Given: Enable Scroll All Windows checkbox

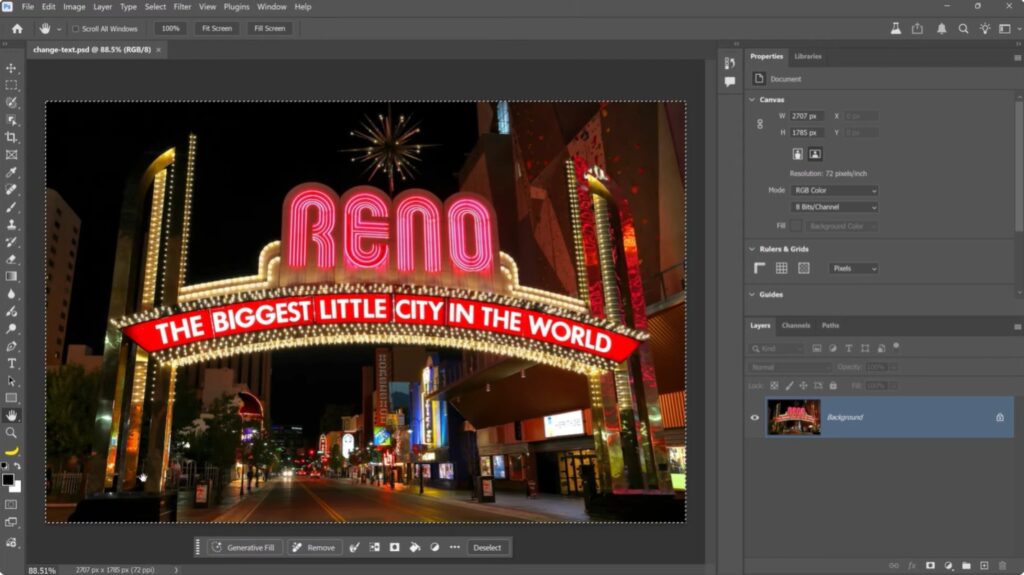Looking at the screenshot, I should 75,29.
